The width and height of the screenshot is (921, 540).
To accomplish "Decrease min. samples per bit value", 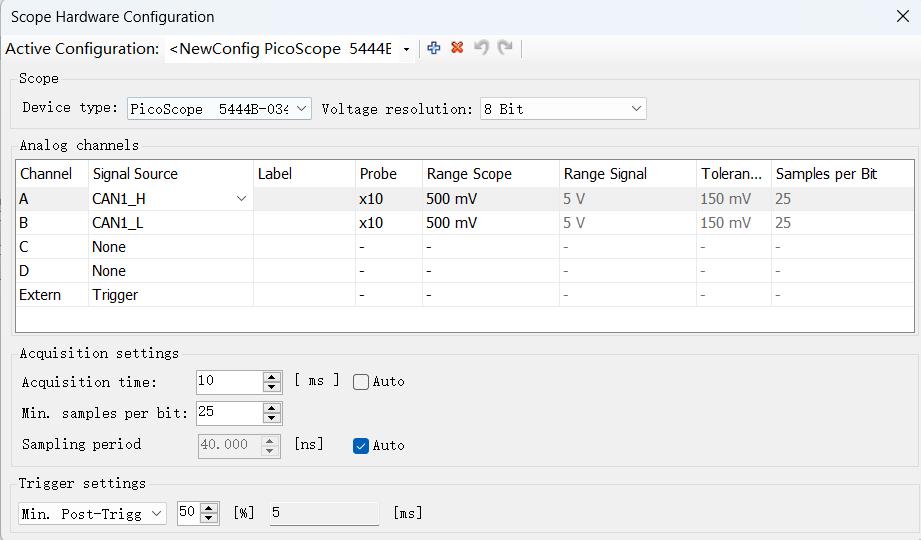I will point(272,418).
